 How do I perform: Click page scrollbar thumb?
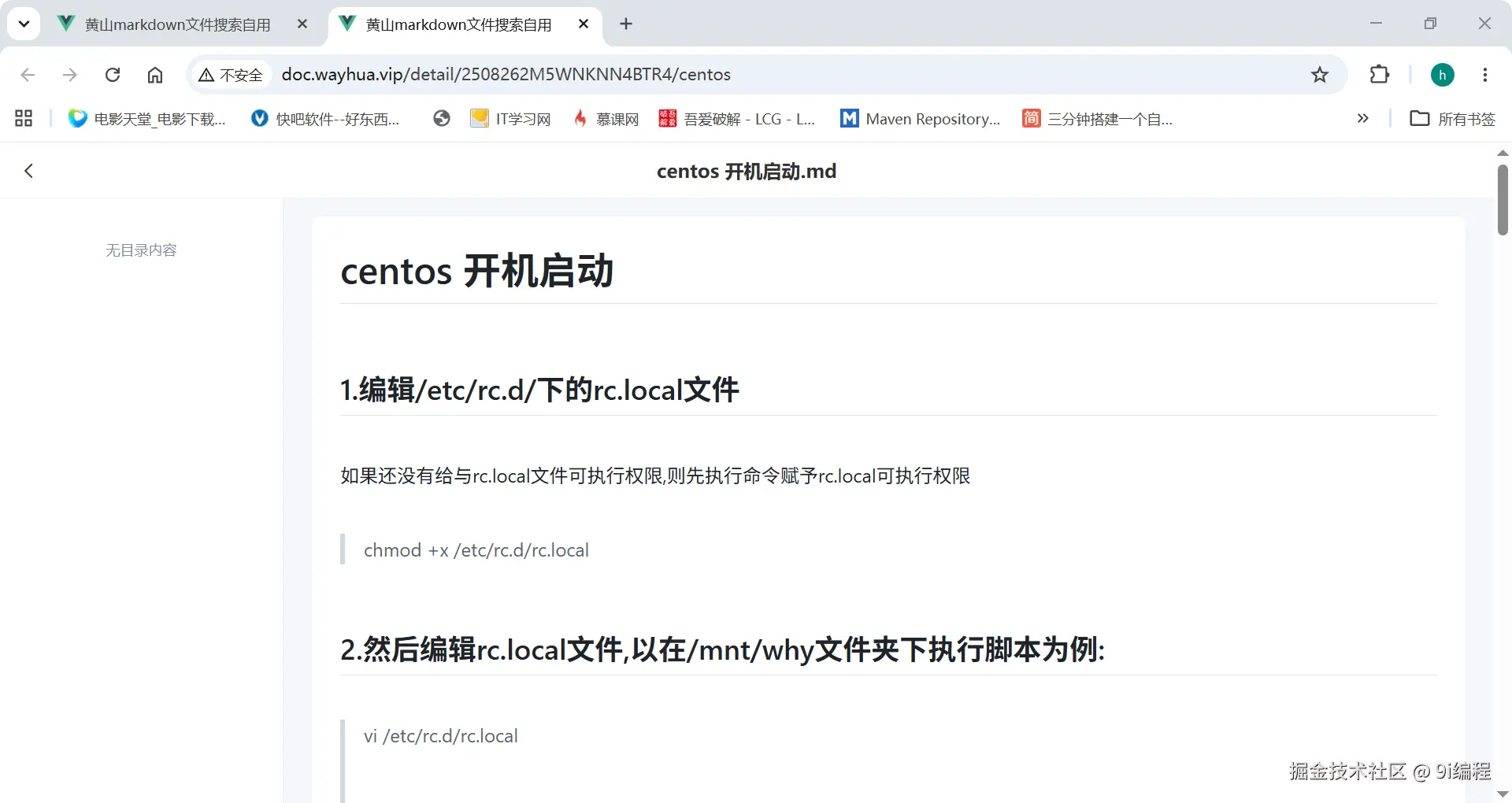(x=1503, y=200)
